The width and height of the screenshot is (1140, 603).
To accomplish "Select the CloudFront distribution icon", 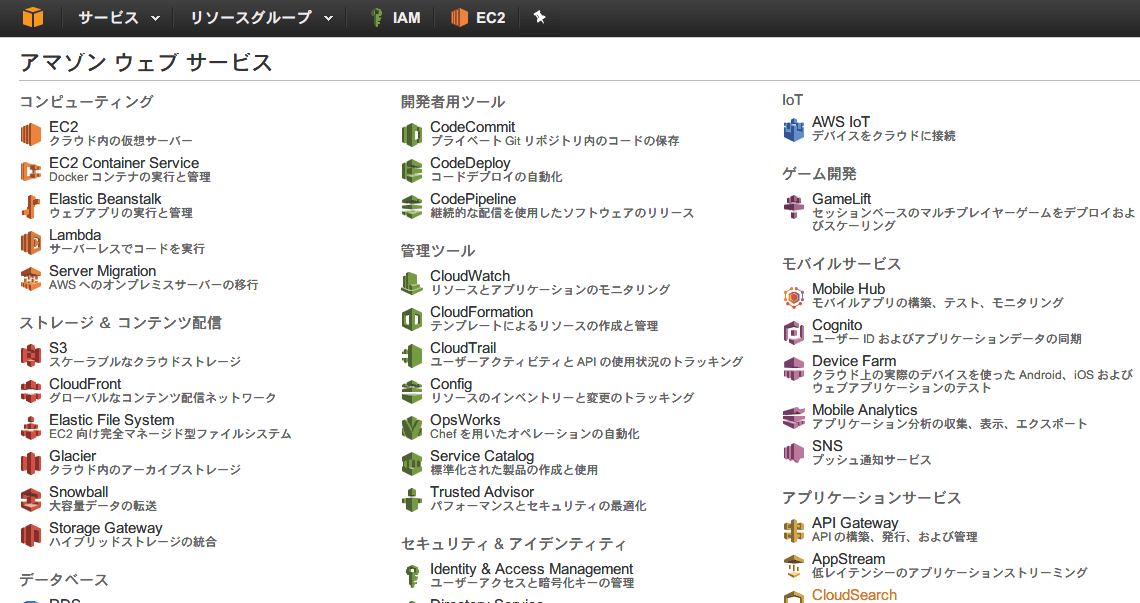I will (x=29, y=389).
